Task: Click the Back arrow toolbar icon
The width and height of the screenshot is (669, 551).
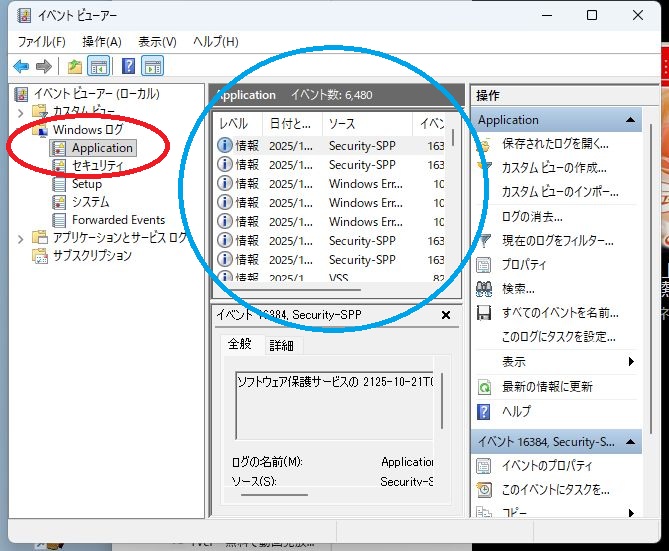Action: (x=21, y=67)
